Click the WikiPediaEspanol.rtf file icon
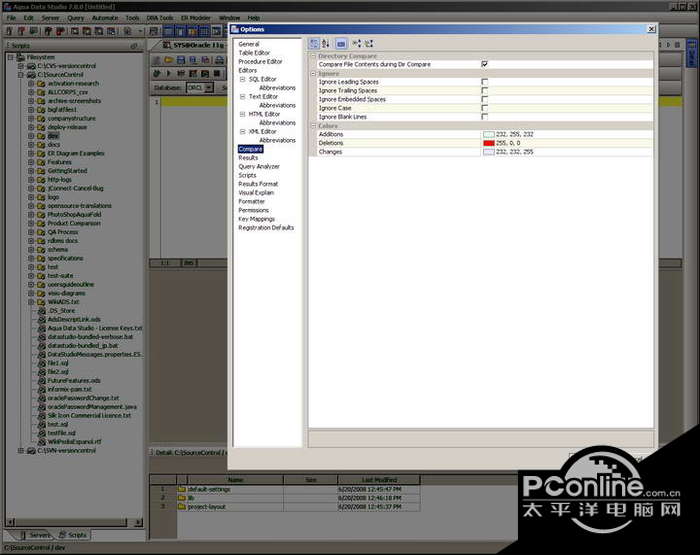This screenshot has height=555, width=700. [42, 442]
